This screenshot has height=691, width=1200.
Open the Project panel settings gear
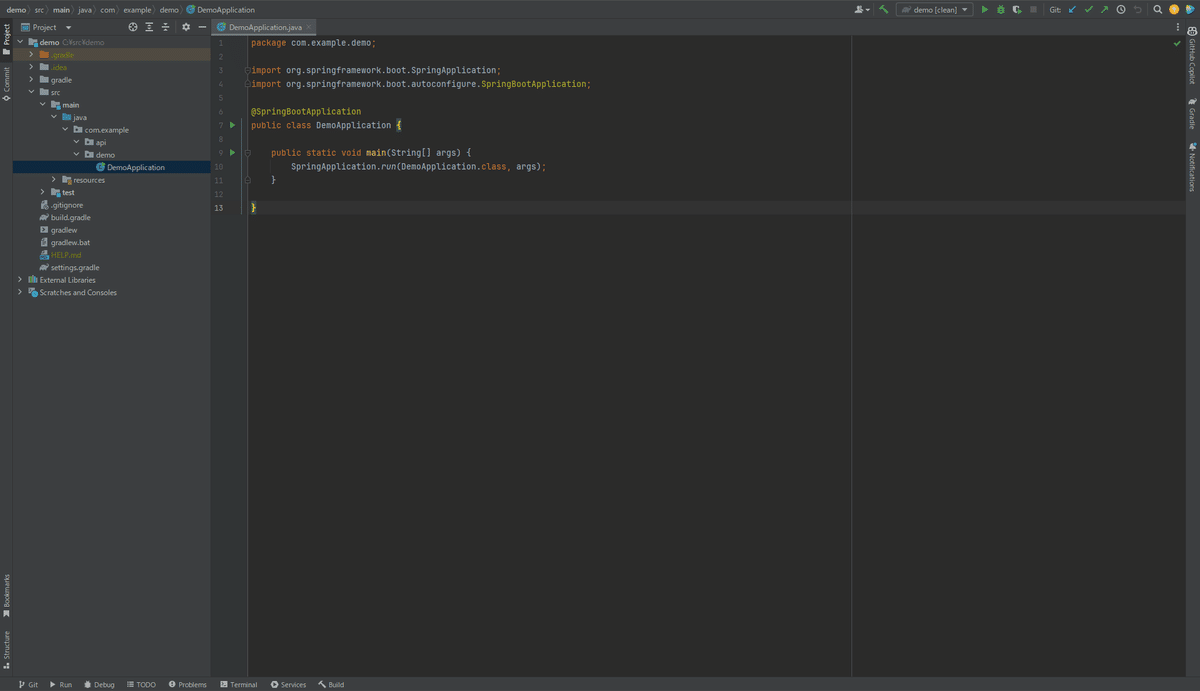coord(186,27)
